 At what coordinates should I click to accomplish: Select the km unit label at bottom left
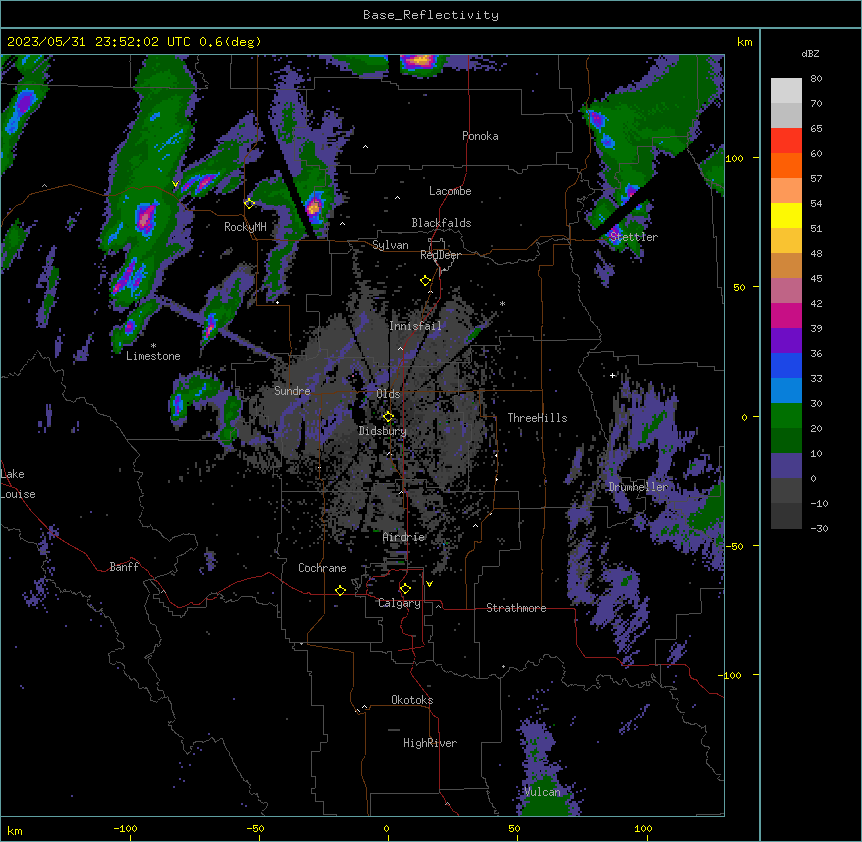[15, 831]
